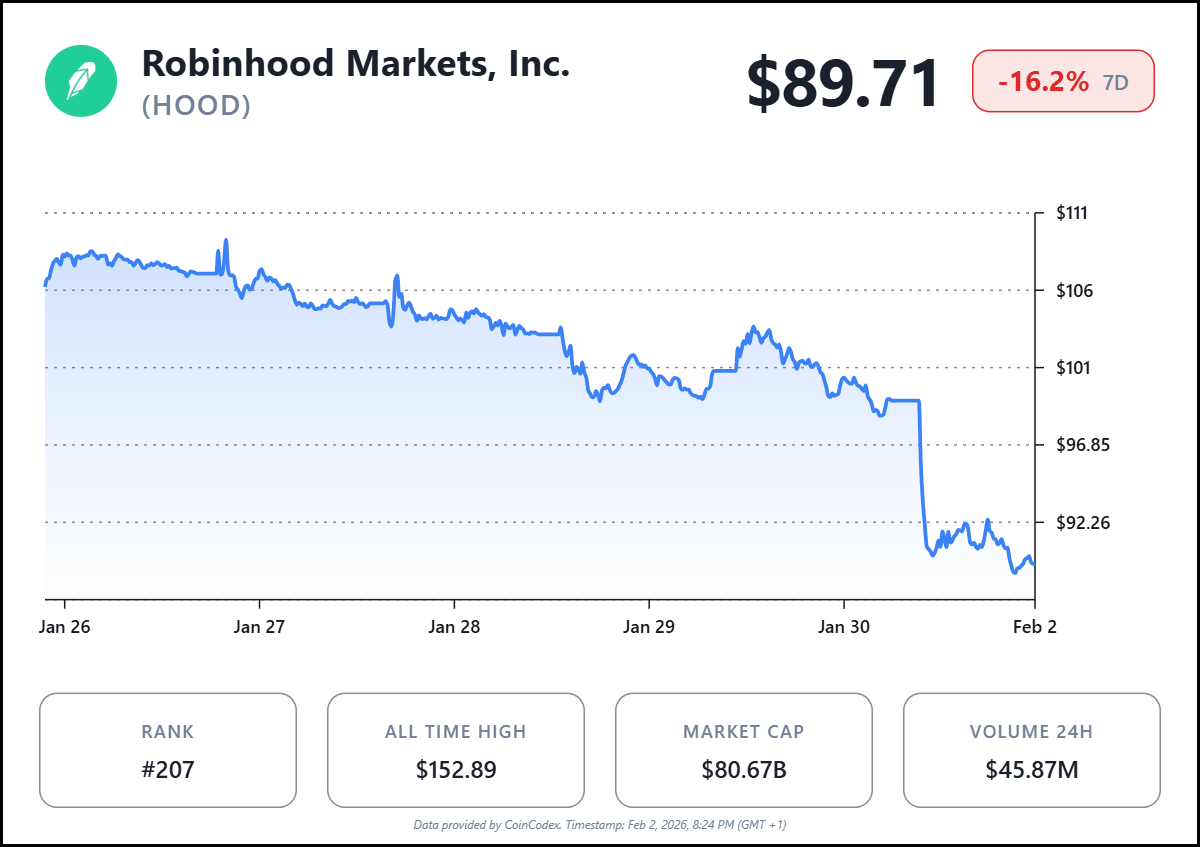The height and width of the screenshot is (847, 1200).
Task: Select Jan 29 on the time axis
Action: click(650, 628)
